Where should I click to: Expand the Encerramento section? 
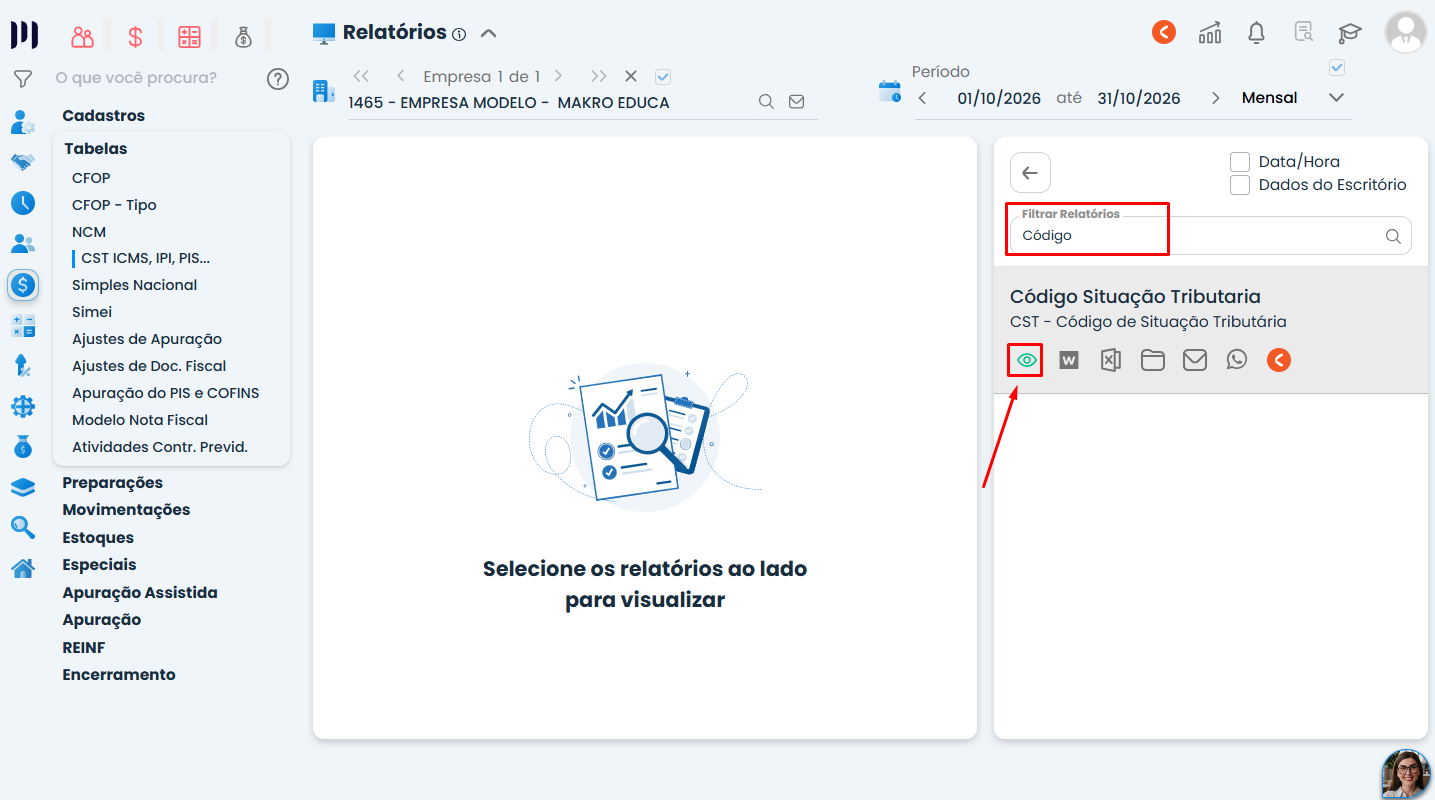tap(119, 675)
